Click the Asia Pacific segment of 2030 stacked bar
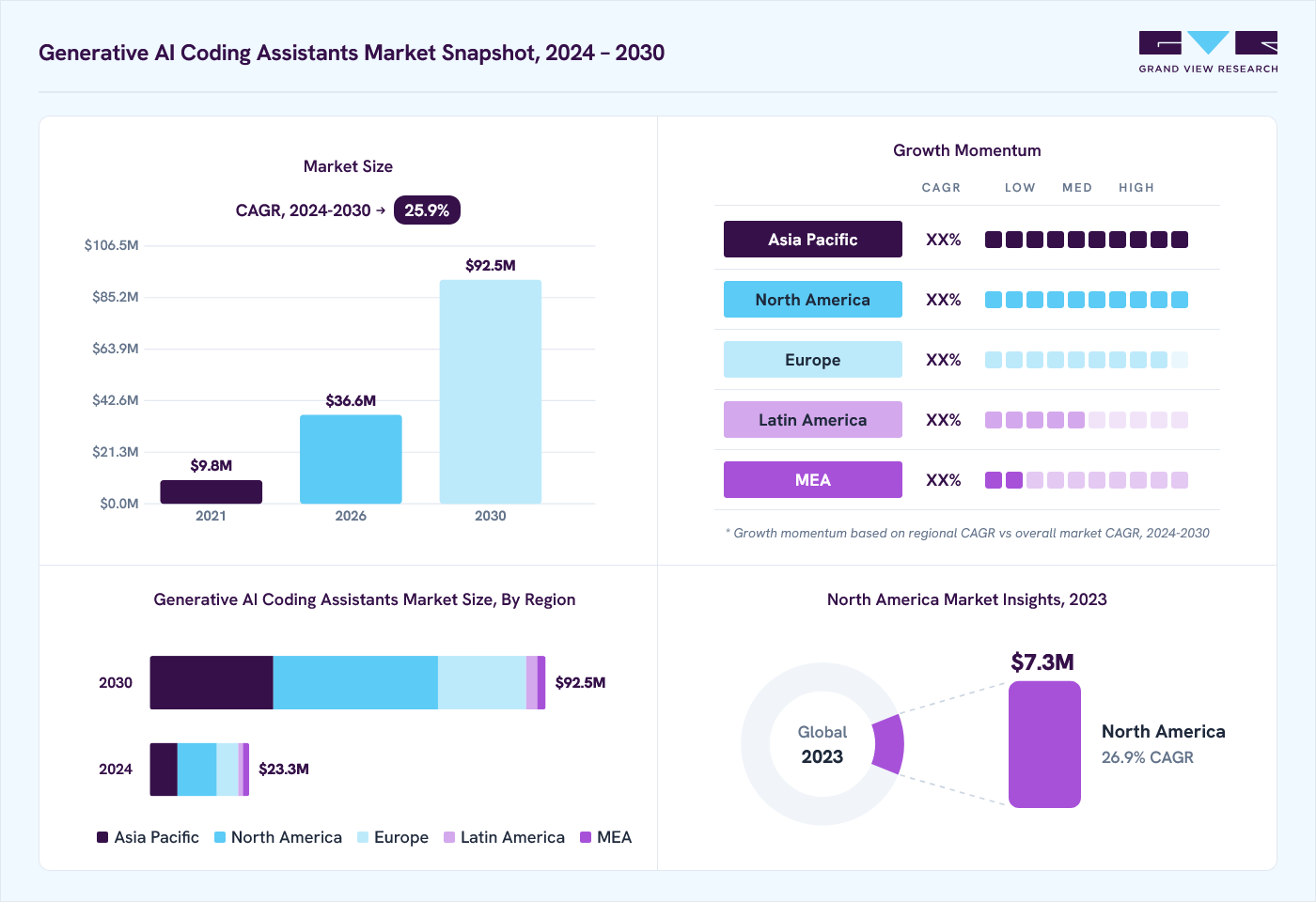The image size is (1316, 902). (211, 683)
